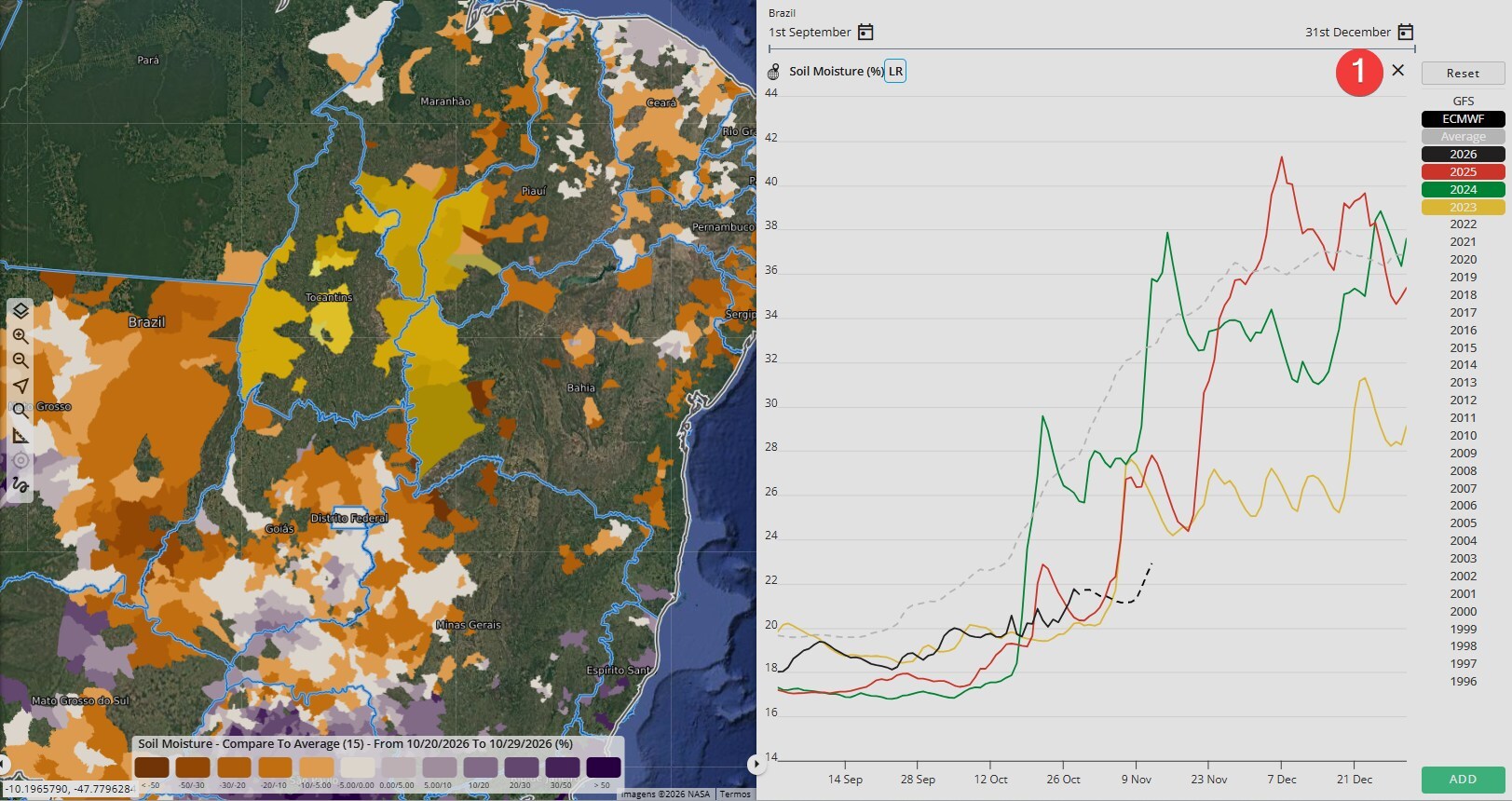Select the measure ruler tool
Image resolution: width=1512 pixels, height=801 pixels.
pyautogui.click(x=20, y=435)
